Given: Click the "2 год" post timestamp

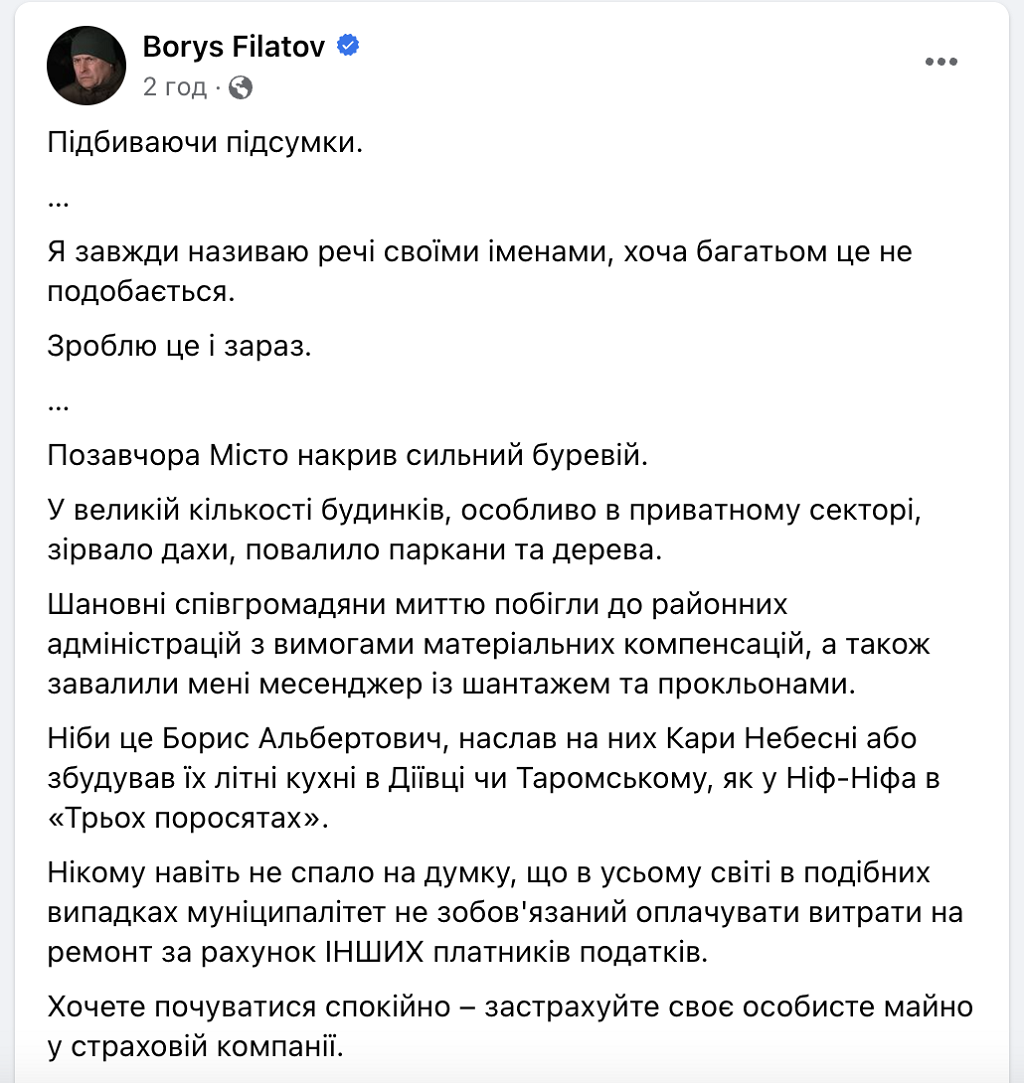Looking at the screenshot, I should (174, 87).
